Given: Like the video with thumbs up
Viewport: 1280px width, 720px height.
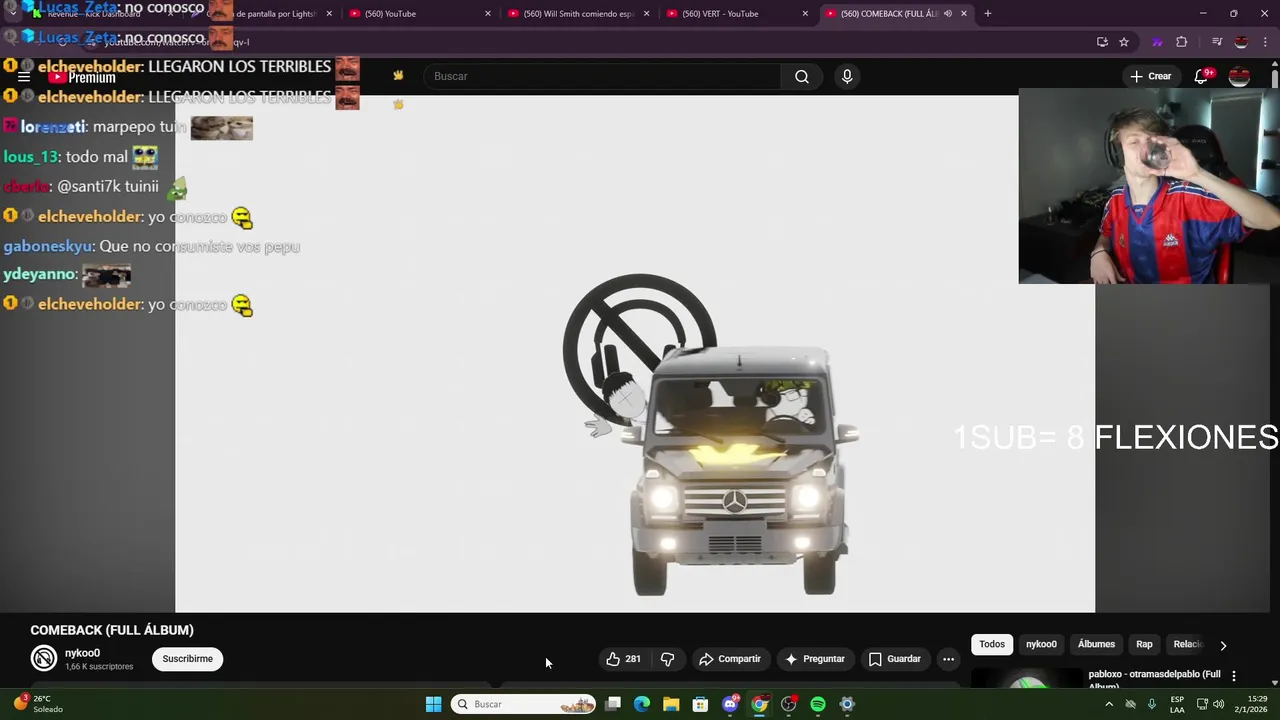Looking at the screenshot, I should 623,659.
